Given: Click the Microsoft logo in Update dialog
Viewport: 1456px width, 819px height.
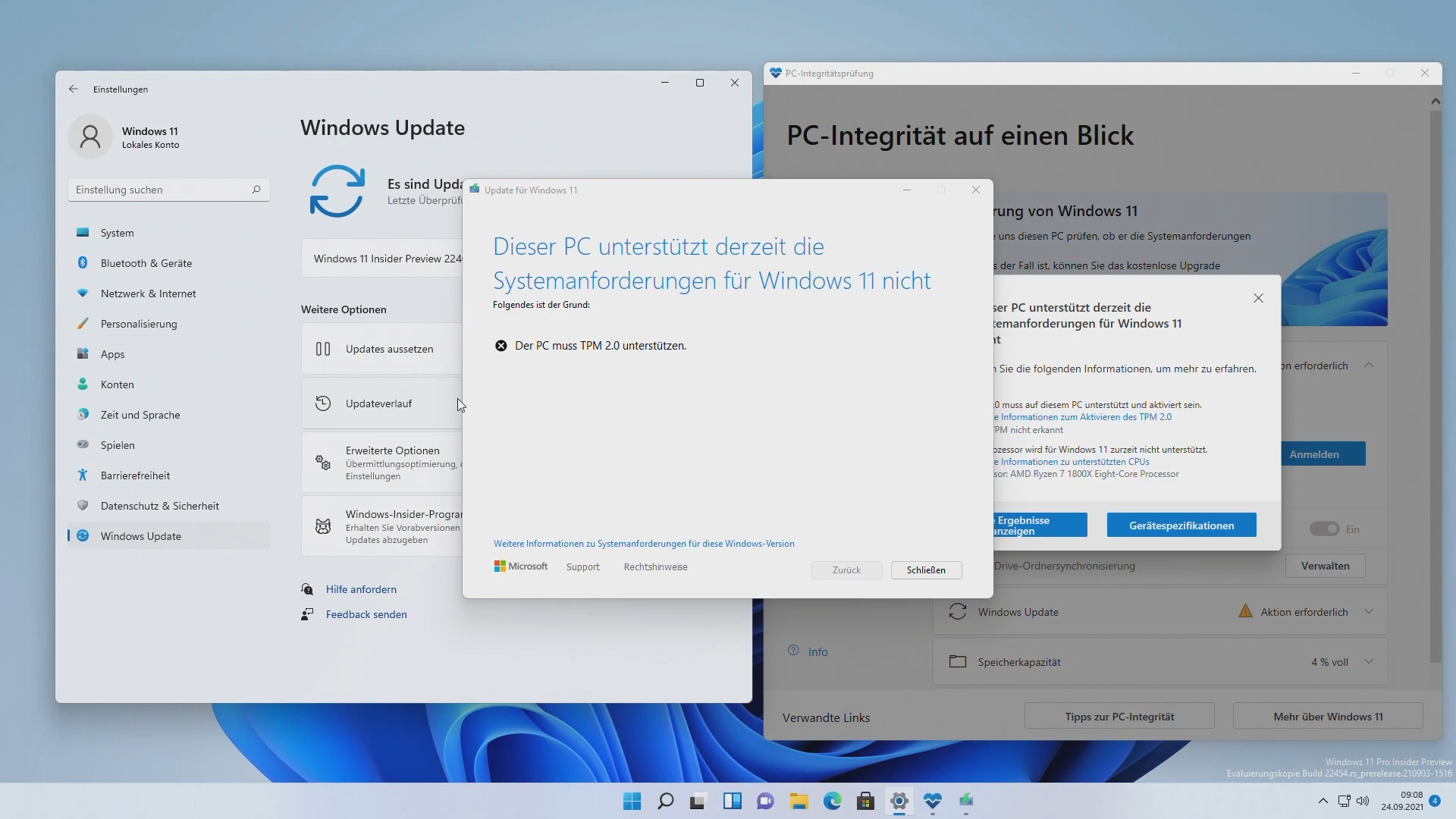Looking at the screenshot, I should pyautogui.click(x=521, y=566).
